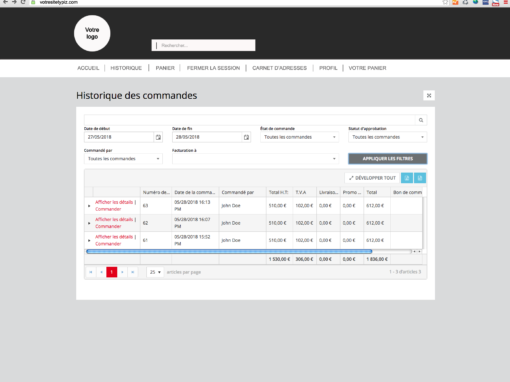Image resolution: width=510 pixels, height=382 pixels.
Task: Click Afficher les détails for order 61
Action: point(114,237)
